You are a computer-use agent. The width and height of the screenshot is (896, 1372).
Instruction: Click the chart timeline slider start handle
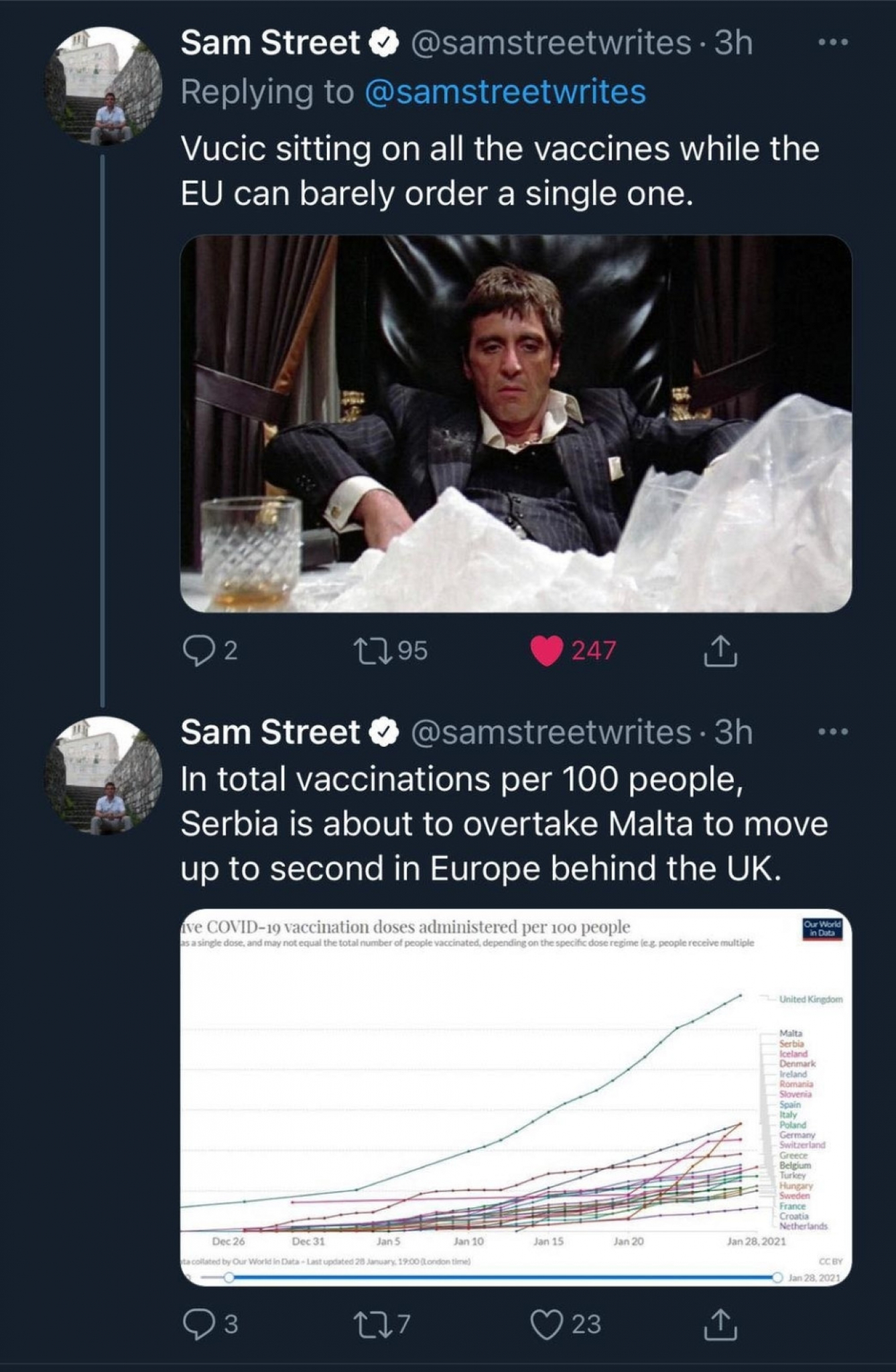tap(229, 1278)
